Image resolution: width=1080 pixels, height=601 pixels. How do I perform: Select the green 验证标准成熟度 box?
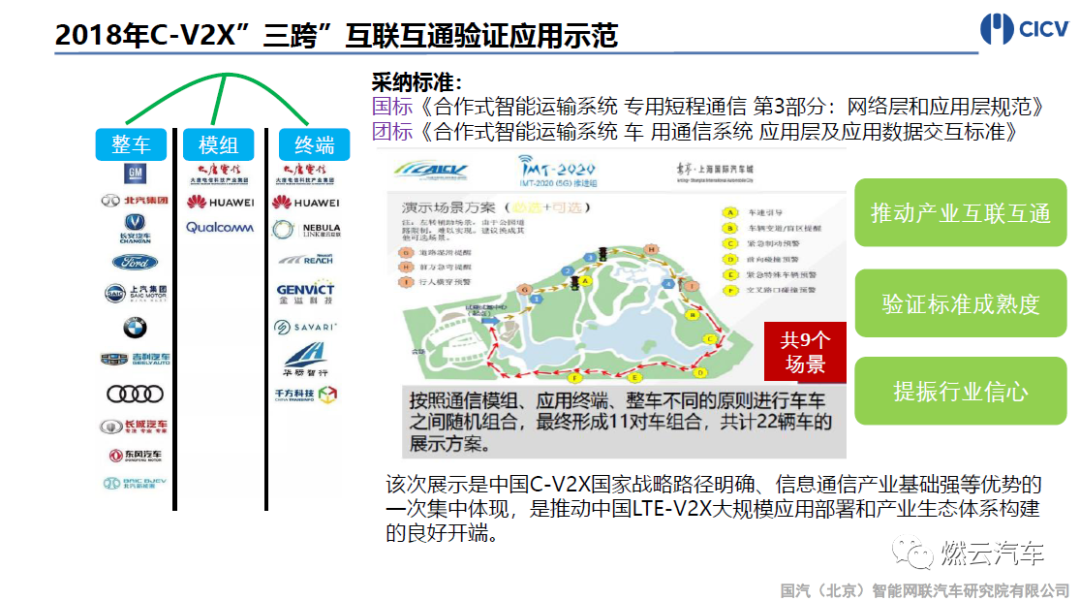(960, 304)
